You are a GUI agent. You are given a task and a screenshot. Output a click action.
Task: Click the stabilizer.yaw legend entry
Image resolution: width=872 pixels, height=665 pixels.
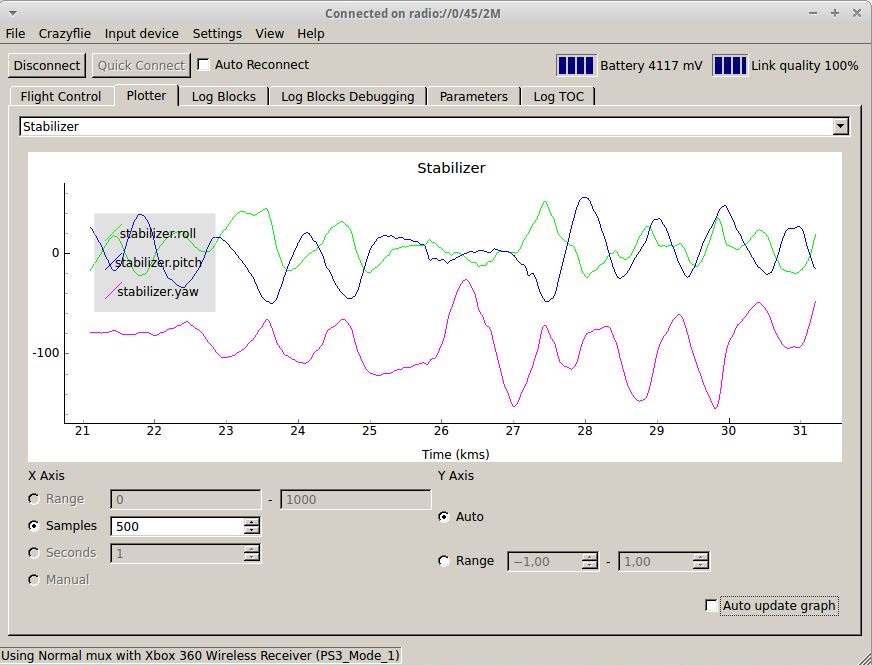coord(157,292)
